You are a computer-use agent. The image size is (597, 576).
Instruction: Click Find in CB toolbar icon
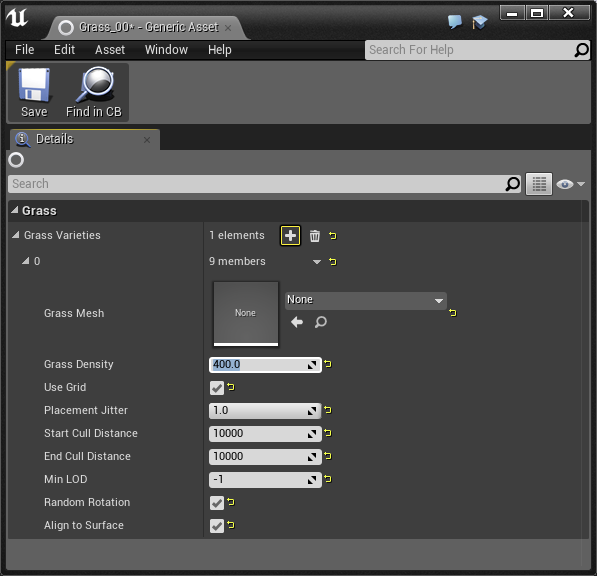click(94, 93)
